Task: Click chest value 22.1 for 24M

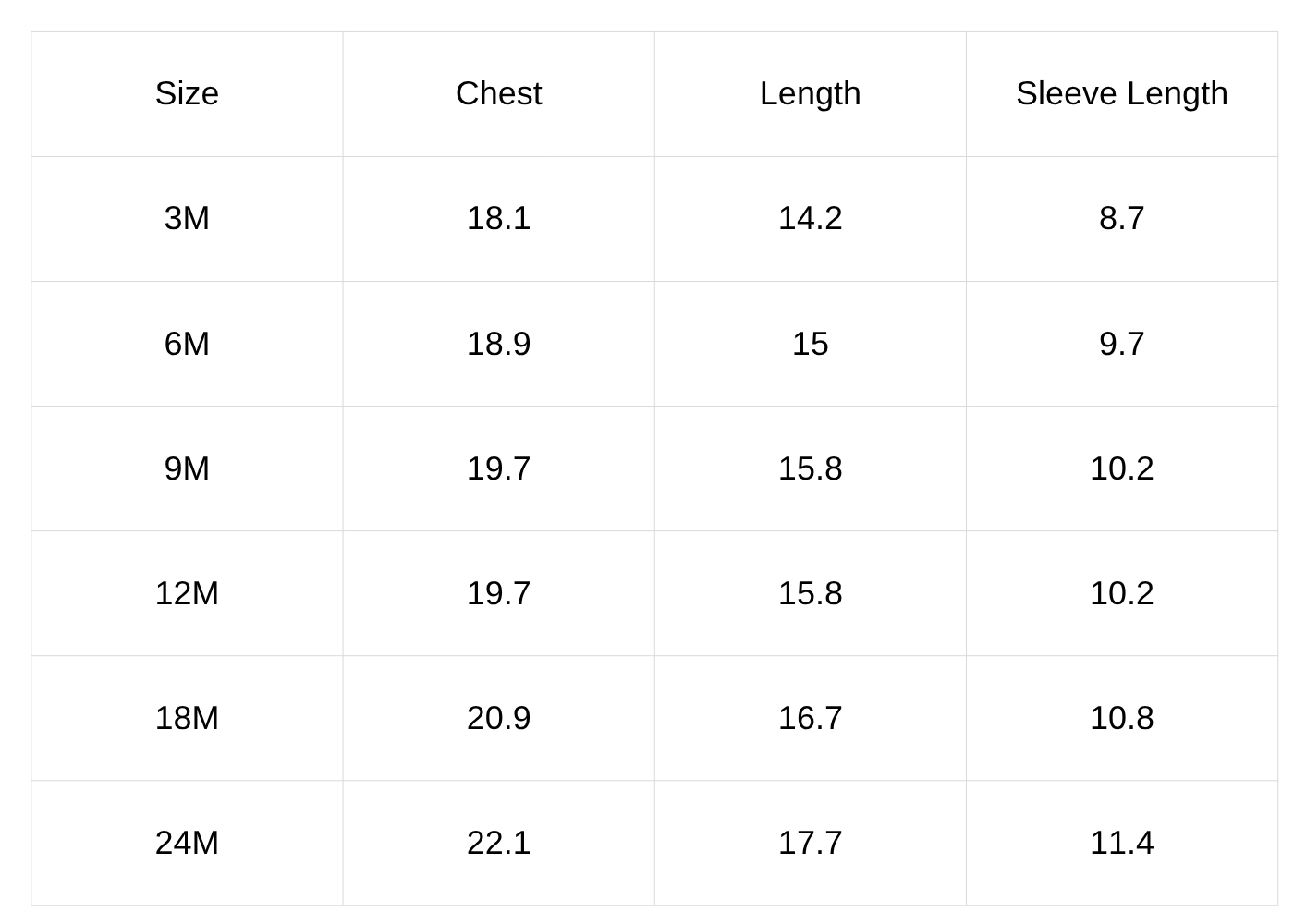Action: click(498, 843)
